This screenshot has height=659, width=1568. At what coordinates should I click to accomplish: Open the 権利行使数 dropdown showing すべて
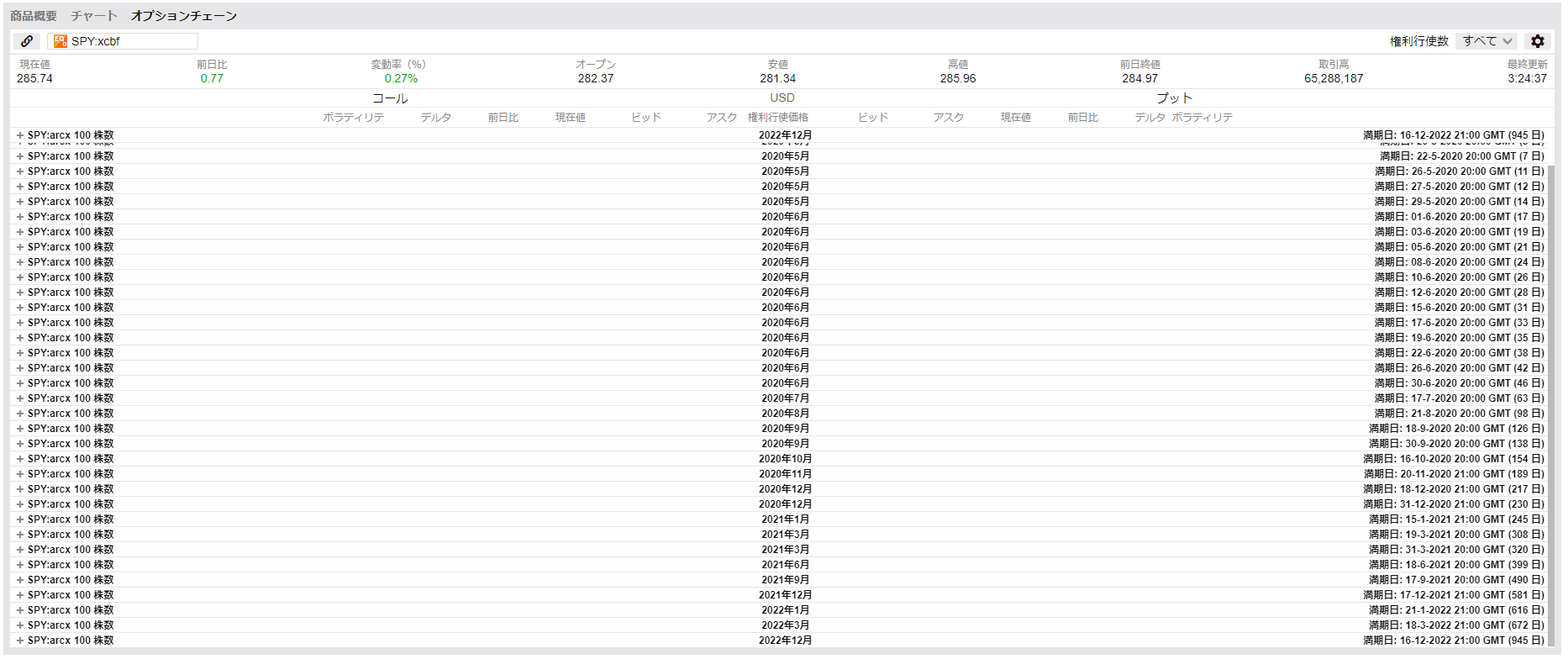(1486, 41)
